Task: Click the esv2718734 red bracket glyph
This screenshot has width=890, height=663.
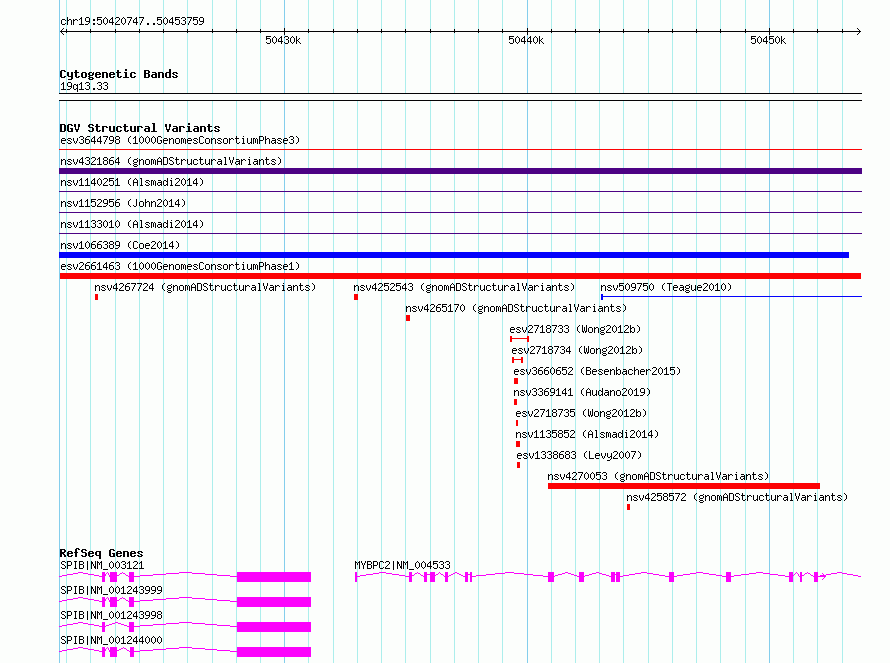Action: click(x=517, y=360)
